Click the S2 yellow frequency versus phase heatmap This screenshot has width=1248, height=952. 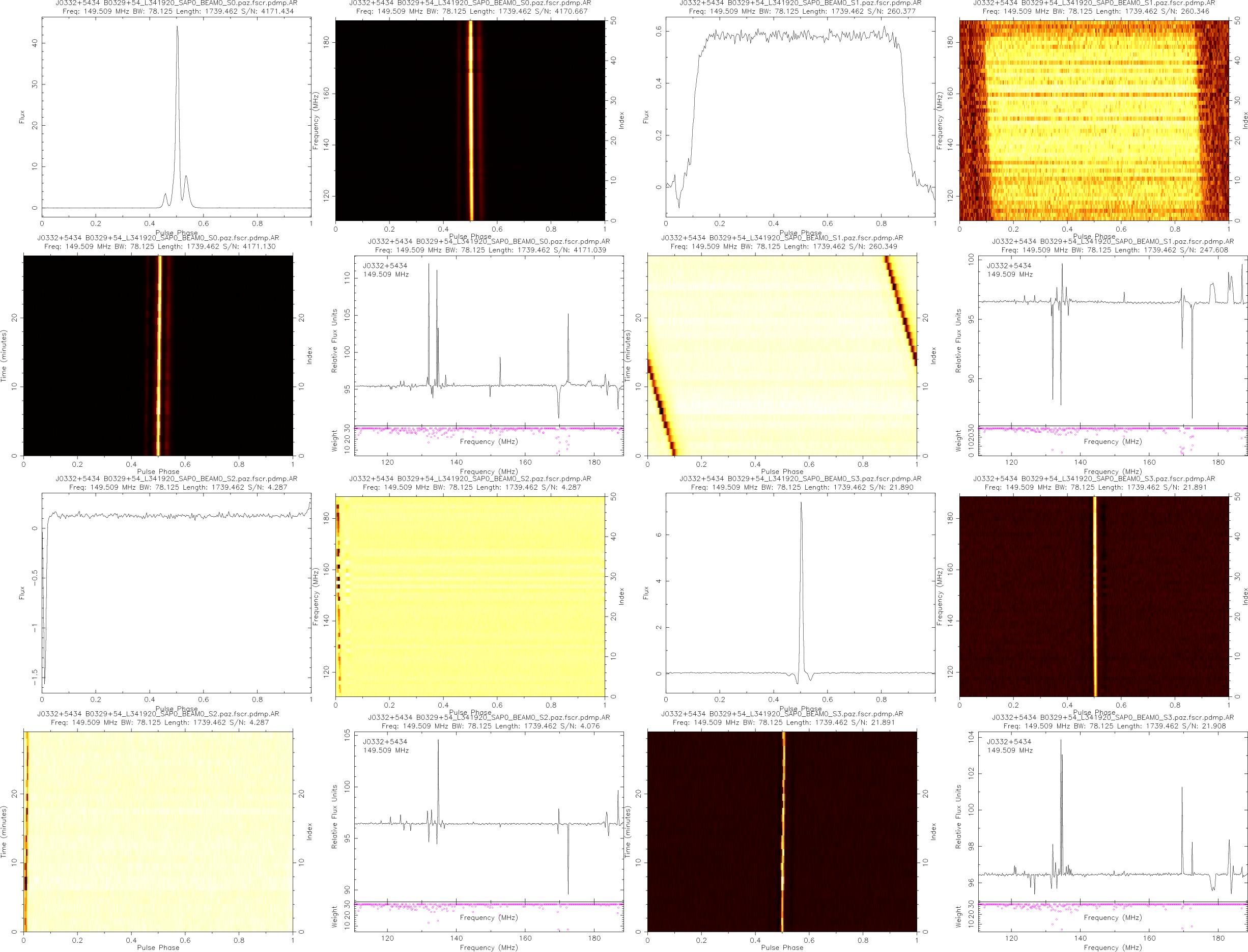coord(470,596)
